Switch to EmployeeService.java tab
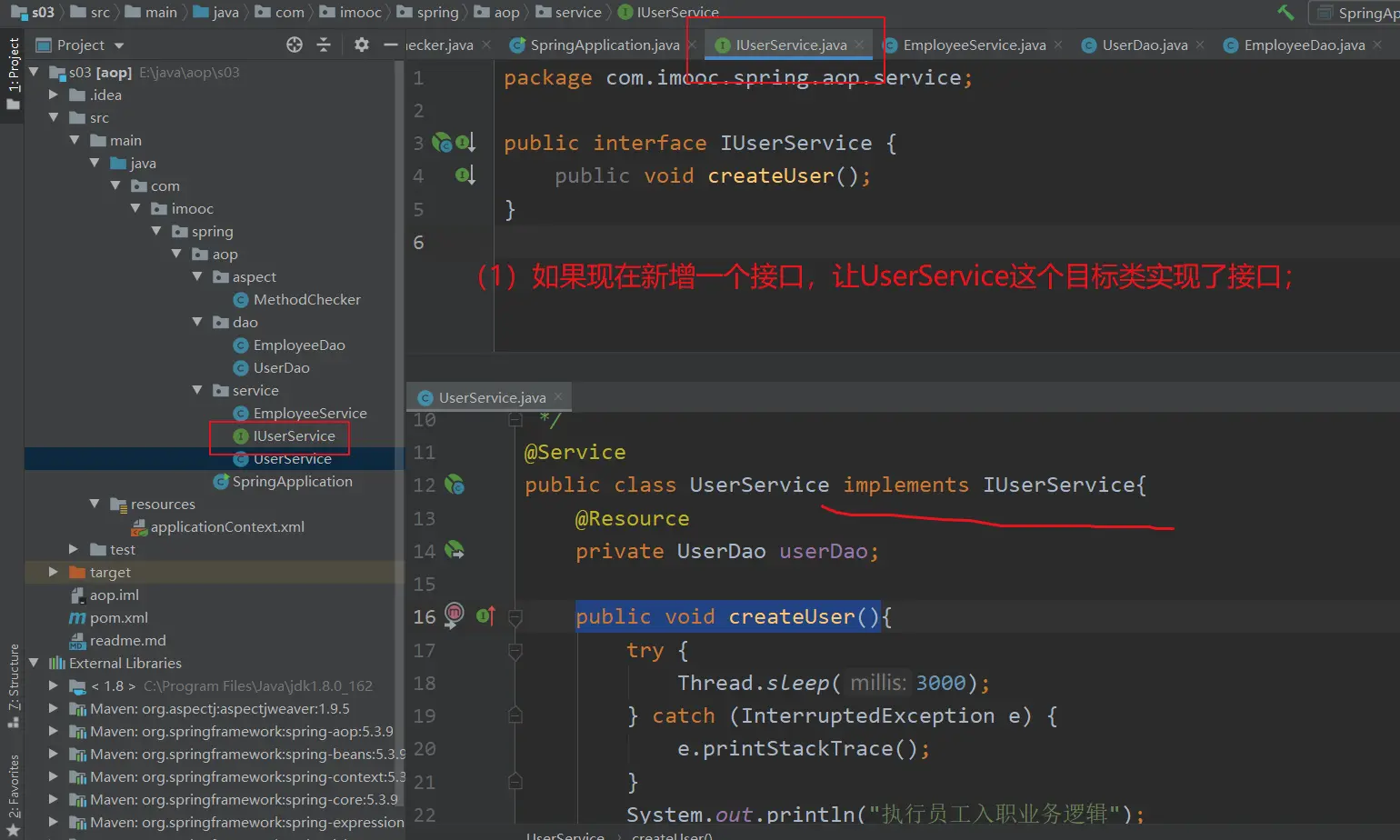 click(x=974, y=45)
